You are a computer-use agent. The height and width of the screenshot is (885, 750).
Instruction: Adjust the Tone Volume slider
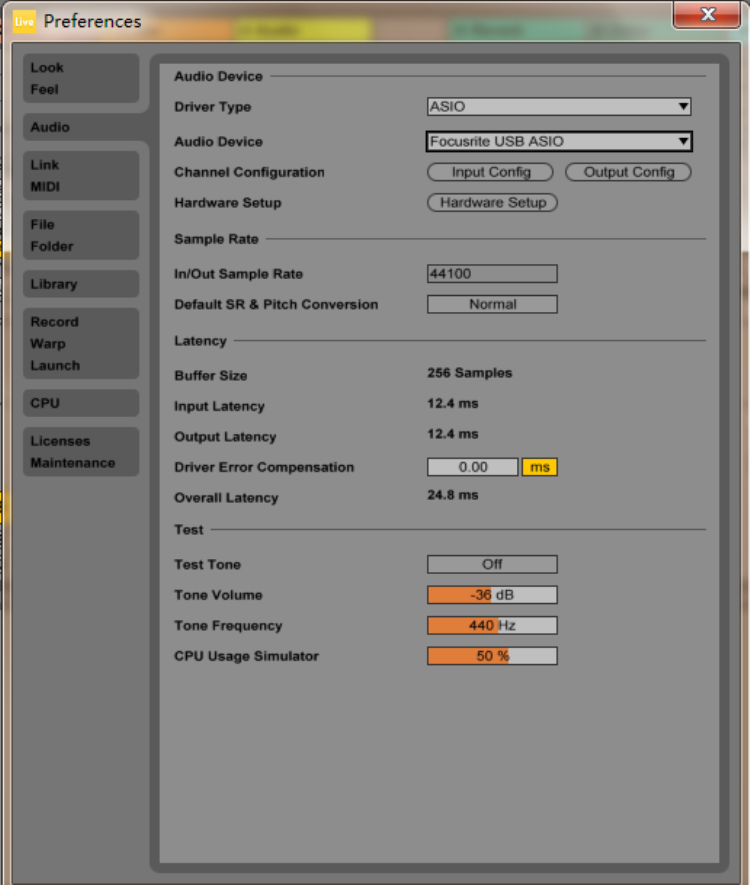492,595
